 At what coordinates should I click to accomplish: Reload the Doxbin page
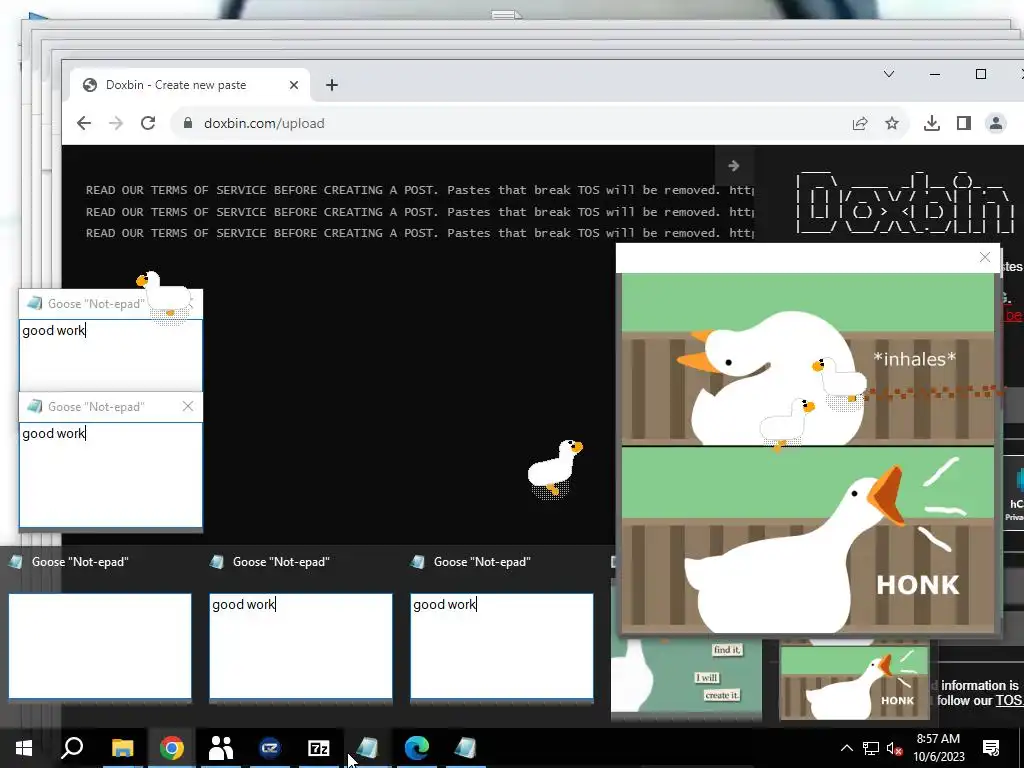[148, 123]
